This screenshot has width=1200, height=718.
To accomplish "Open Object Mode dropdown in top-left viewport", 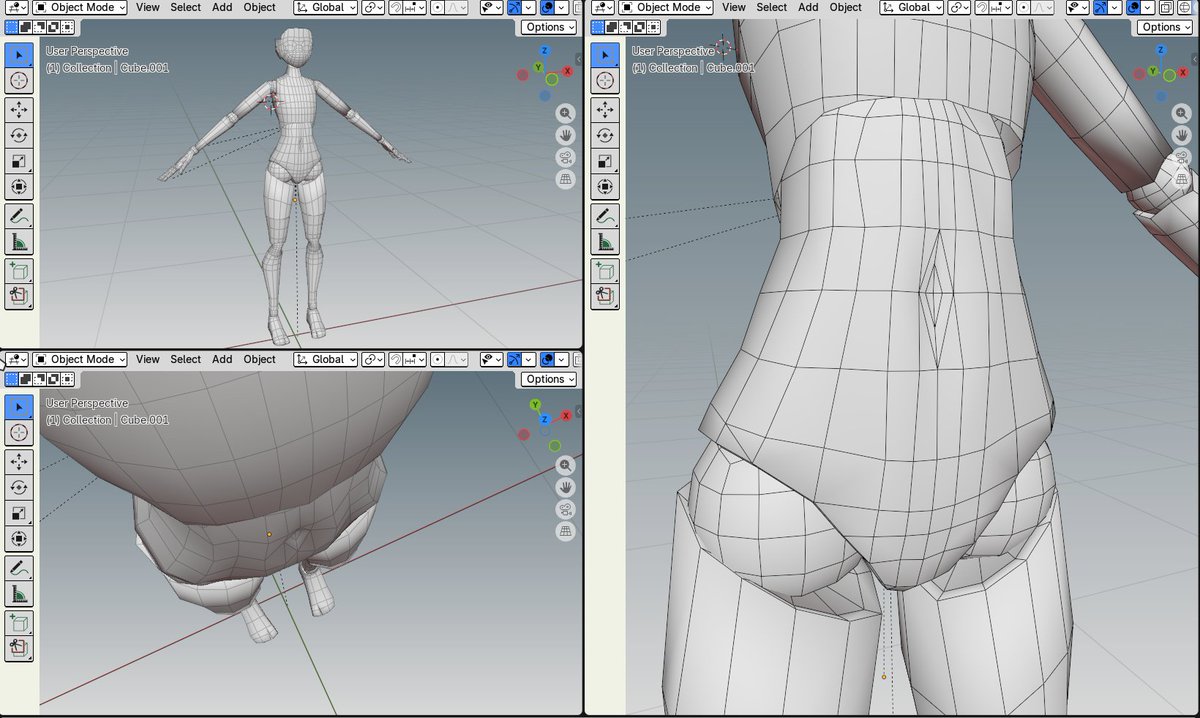I will pos(80,7).
